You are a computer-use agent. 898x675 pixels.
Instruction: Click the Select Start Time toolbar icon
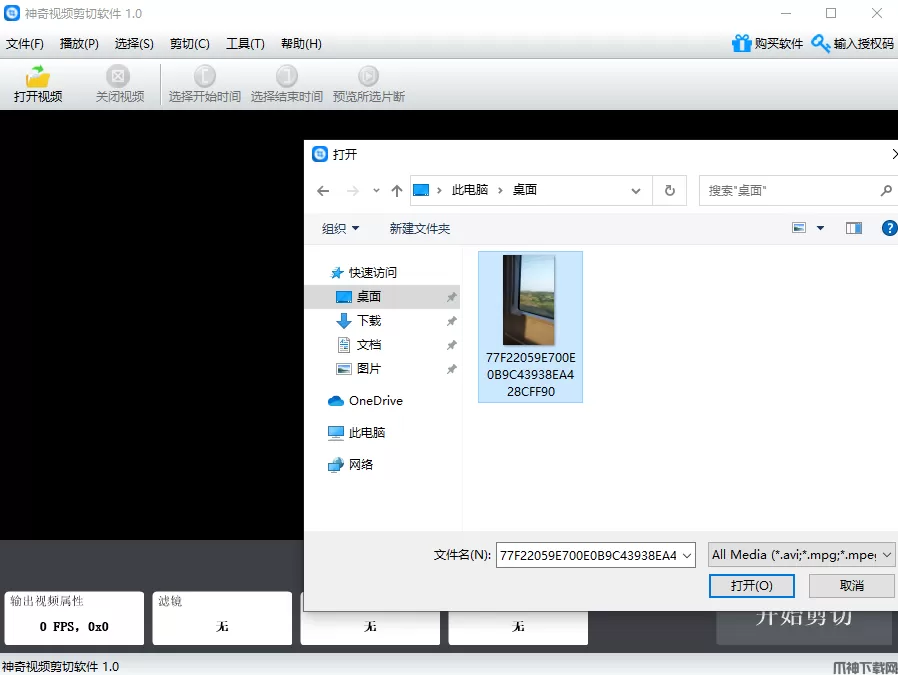point(204,76)
